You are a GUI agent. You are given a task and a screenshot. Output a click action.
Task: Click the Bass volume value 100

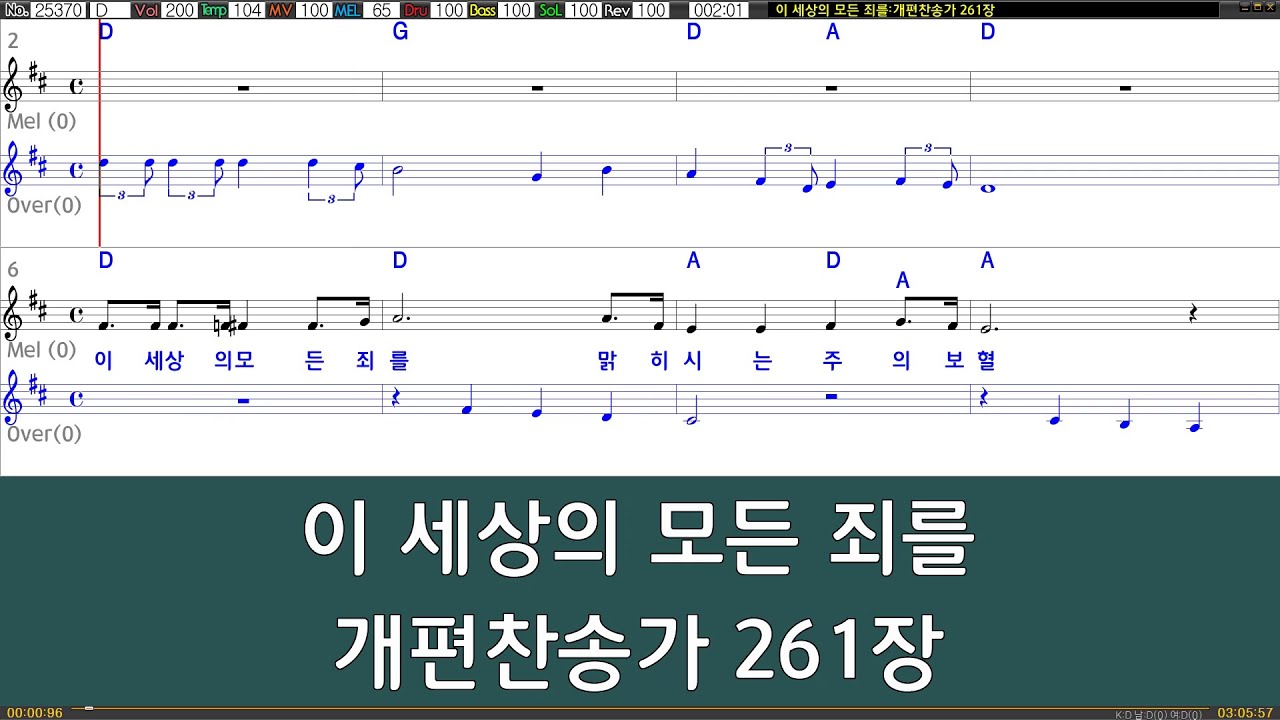pyautogui.click(x=516, y=10)
